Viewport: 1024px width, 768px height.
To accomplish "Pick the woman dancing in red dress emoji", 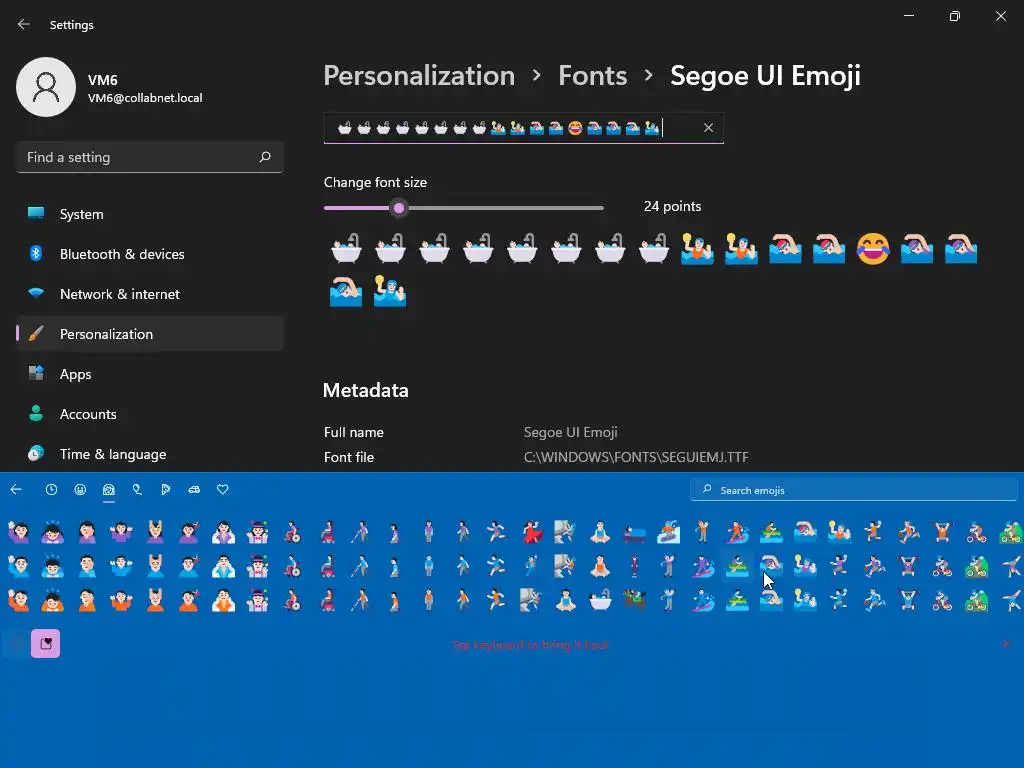I will (532, 533).
